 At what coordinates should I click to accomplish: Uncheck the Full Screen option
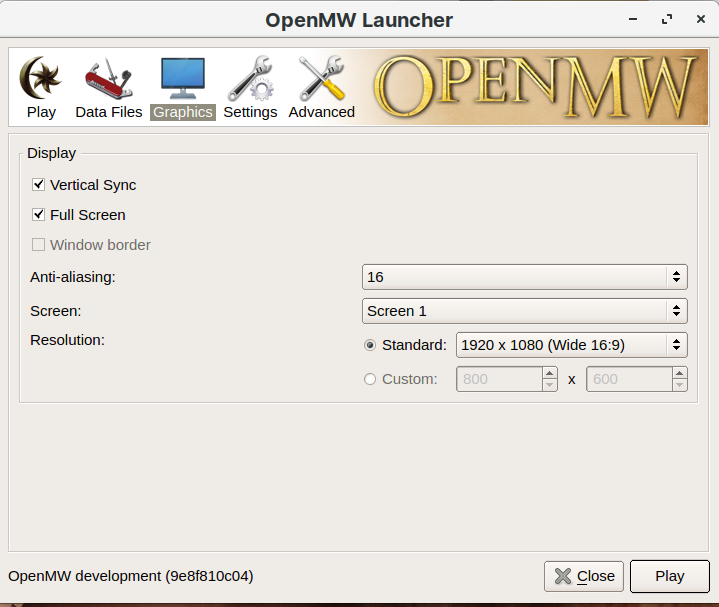39,215
